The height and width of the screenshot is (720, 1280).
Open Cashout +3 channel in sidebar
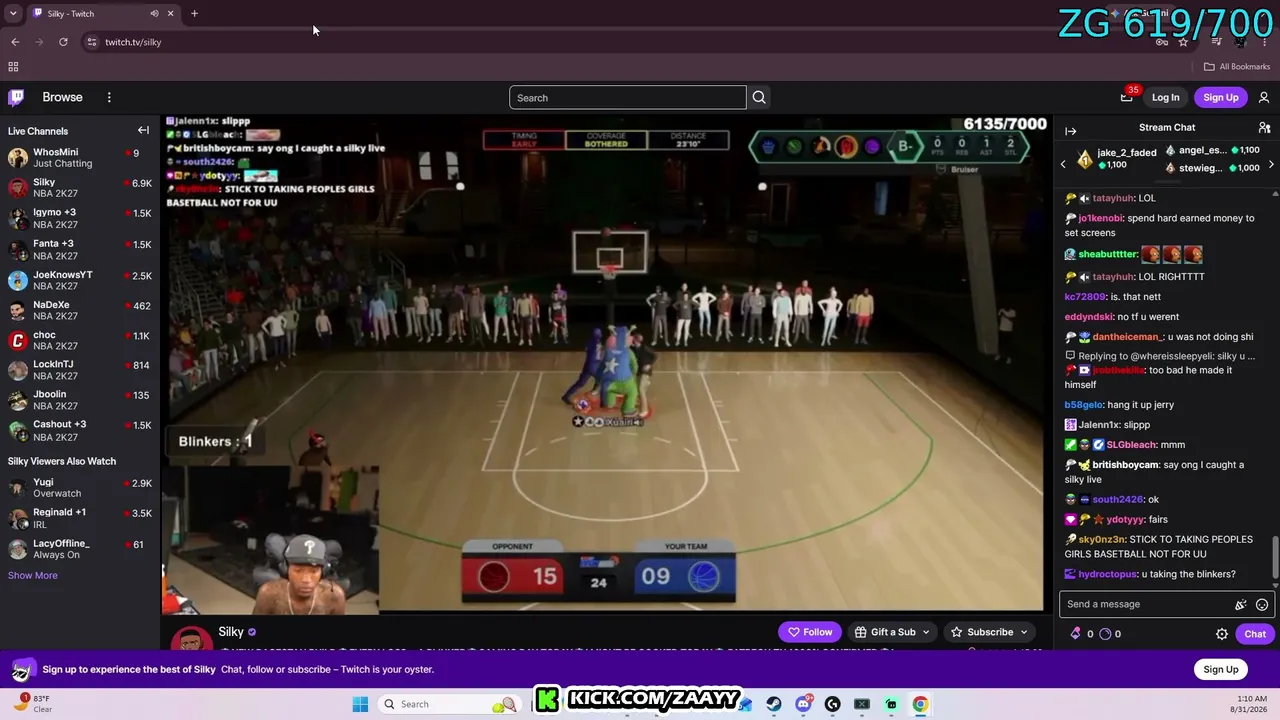click(x=80, y=430)
